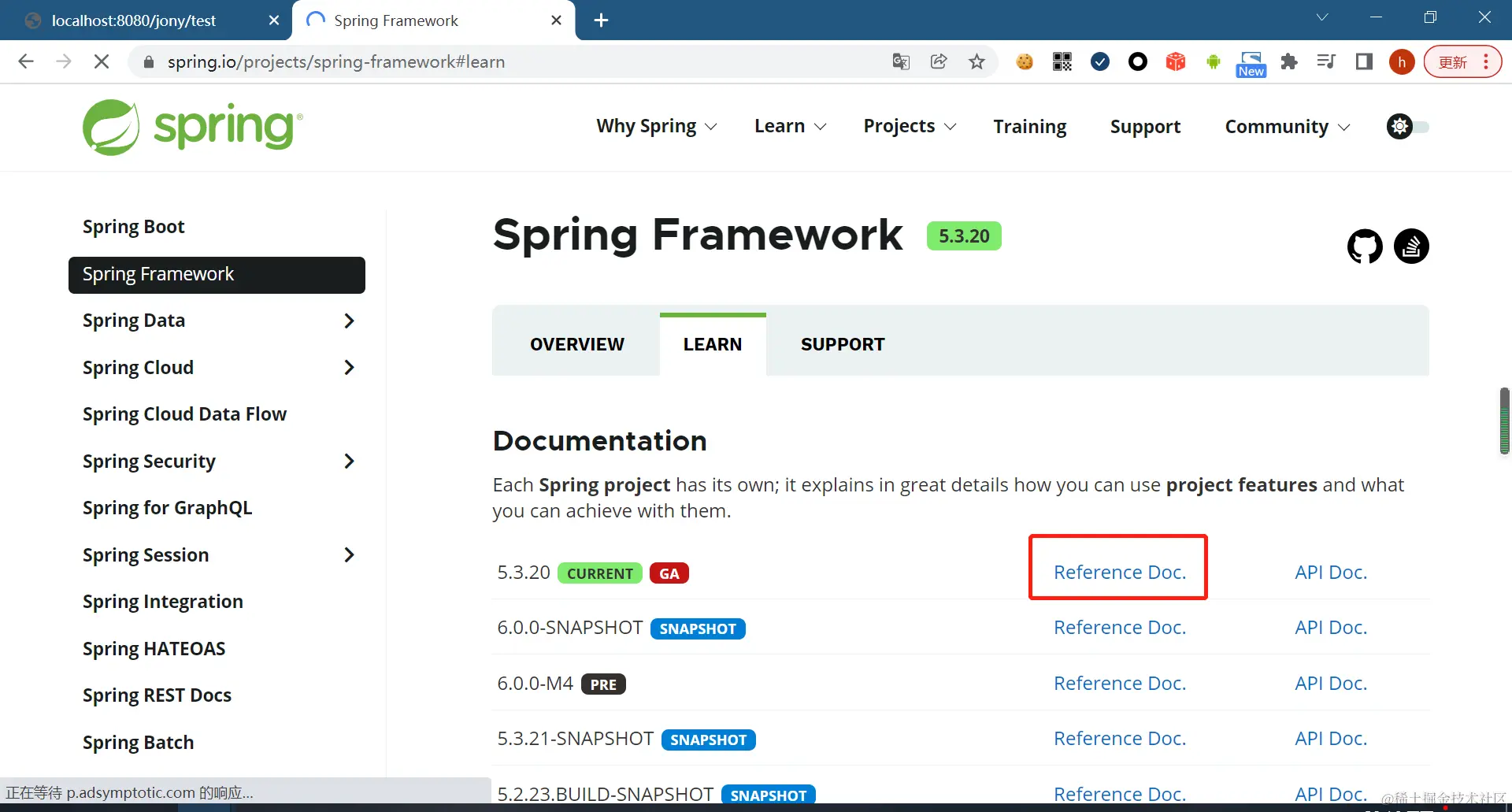Open the media playlist control icon

click(x=1326, y=61)
